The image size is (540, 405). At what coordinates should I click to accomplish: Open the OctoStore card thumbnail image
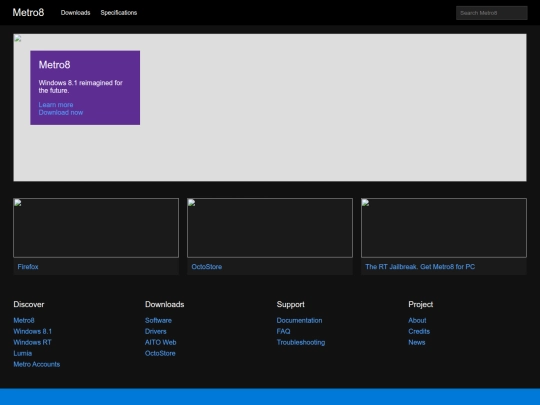[270, 228]
